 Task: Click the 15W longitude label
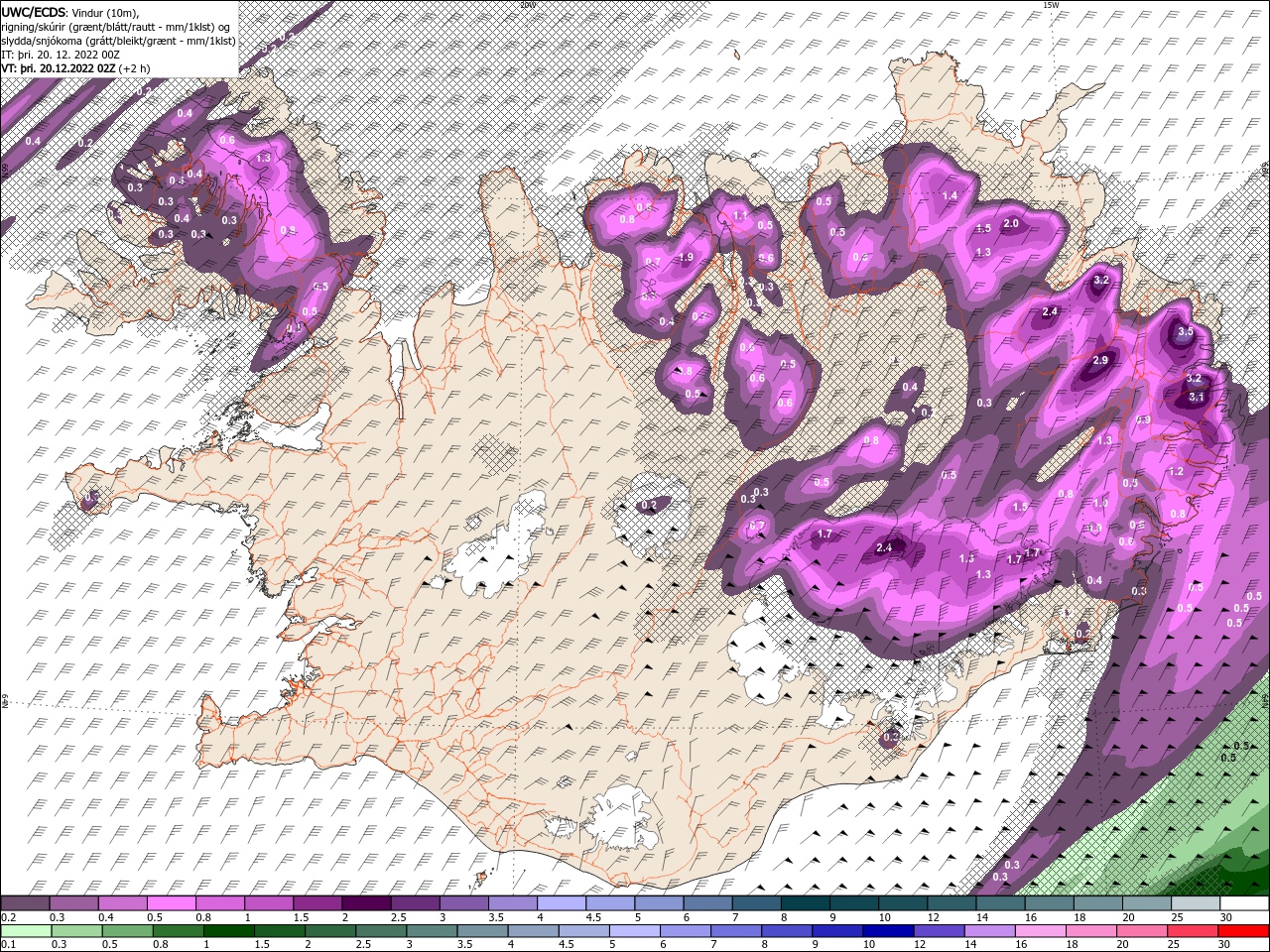[x=1052, y=5]
